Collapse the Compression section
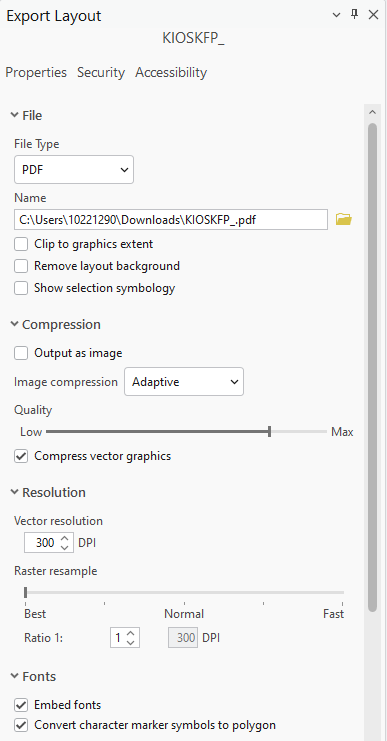This screenshot has height=741, width=387. 15,324
